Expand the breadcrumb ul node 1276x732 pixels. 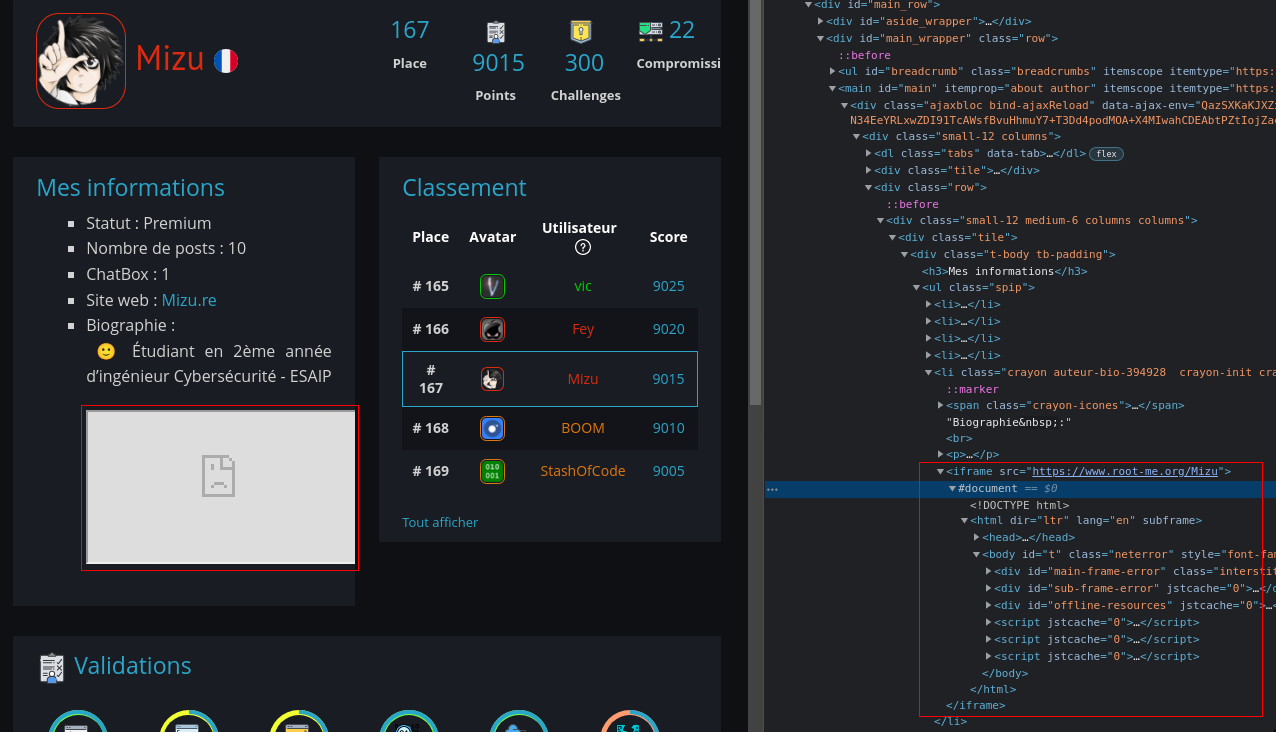coord(833,72)
